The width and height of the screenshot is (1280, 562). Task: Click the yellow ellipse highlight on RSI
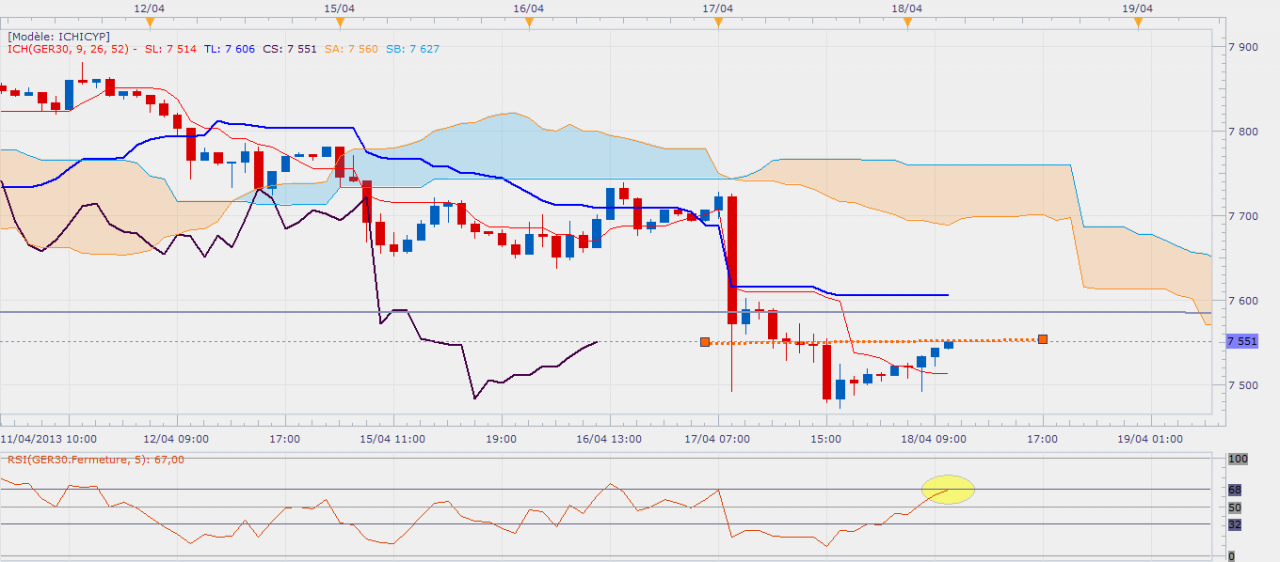pos(947,489)
